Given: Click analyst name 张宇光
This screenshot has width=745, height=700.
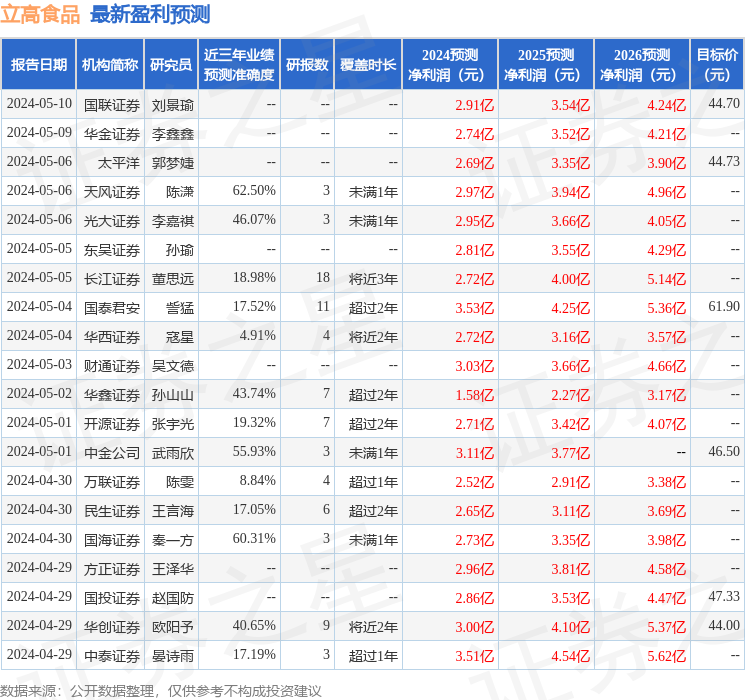Looking at the screenshot, I should [173, 424].
